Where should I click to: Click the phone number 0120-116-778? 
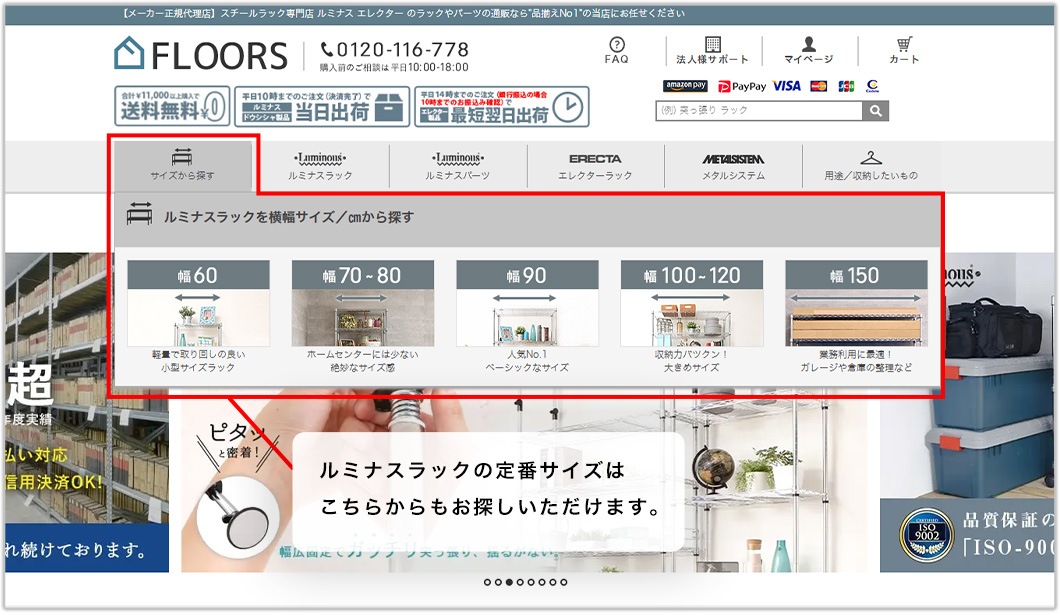click(x=395, y=49)
